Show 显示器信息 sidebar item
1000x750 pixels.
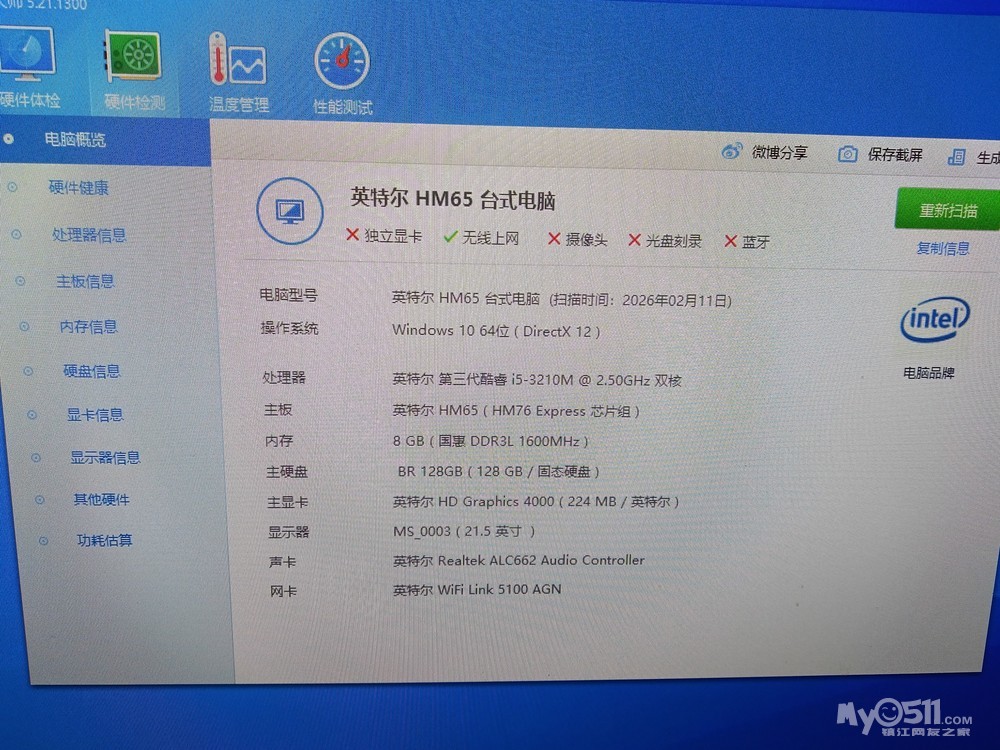point(104,457)
